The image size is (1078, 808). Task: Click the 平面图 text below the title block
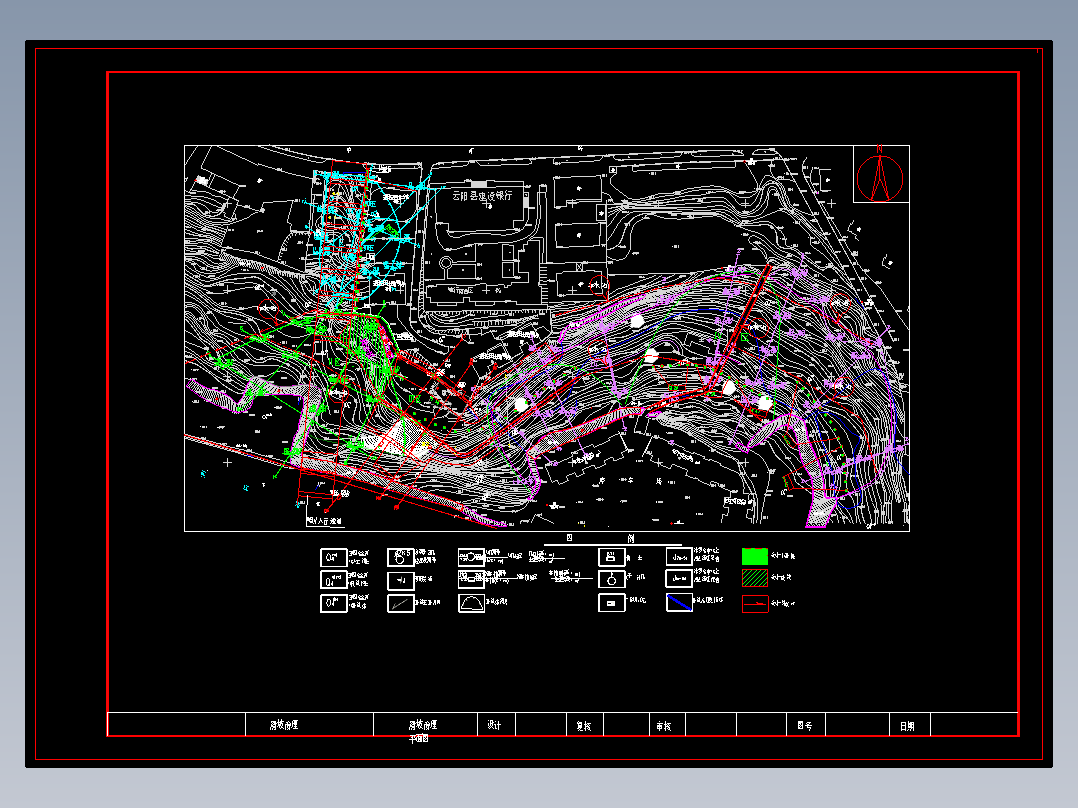(419, 739)
